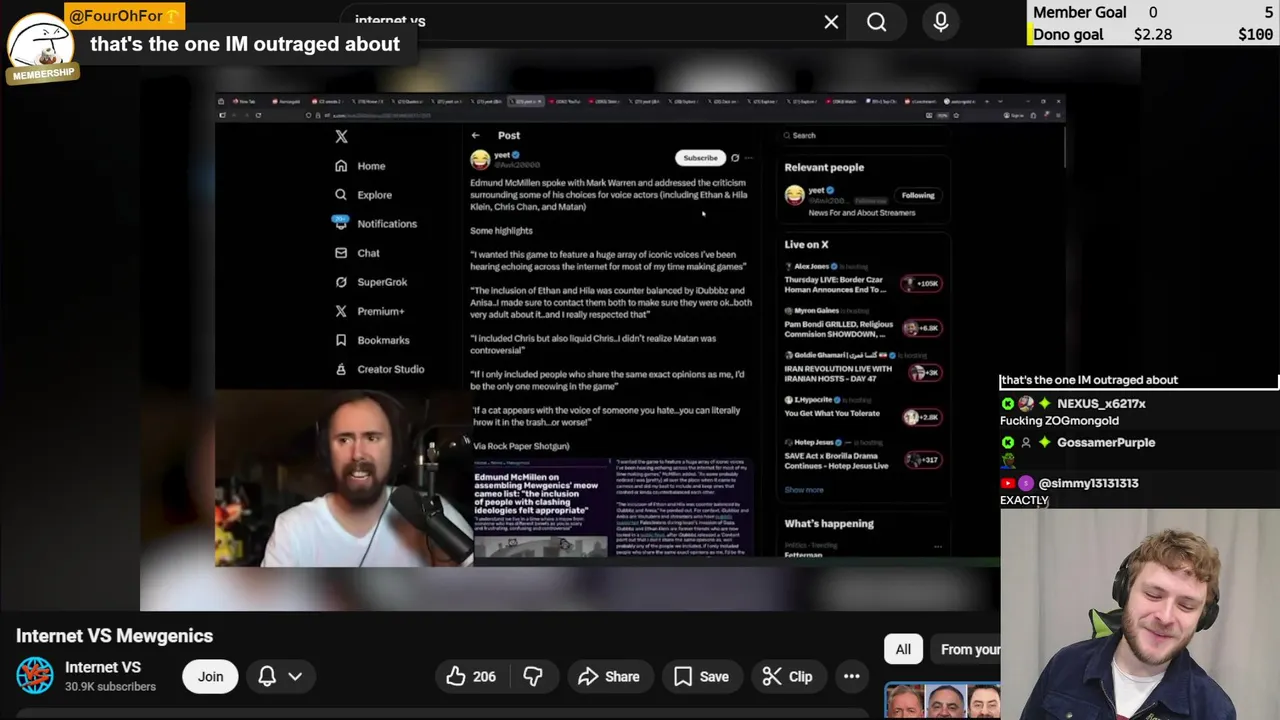Click the MEMBERSHIP badge under avatar
1280x720 pixels.
[x=43, y=74]
